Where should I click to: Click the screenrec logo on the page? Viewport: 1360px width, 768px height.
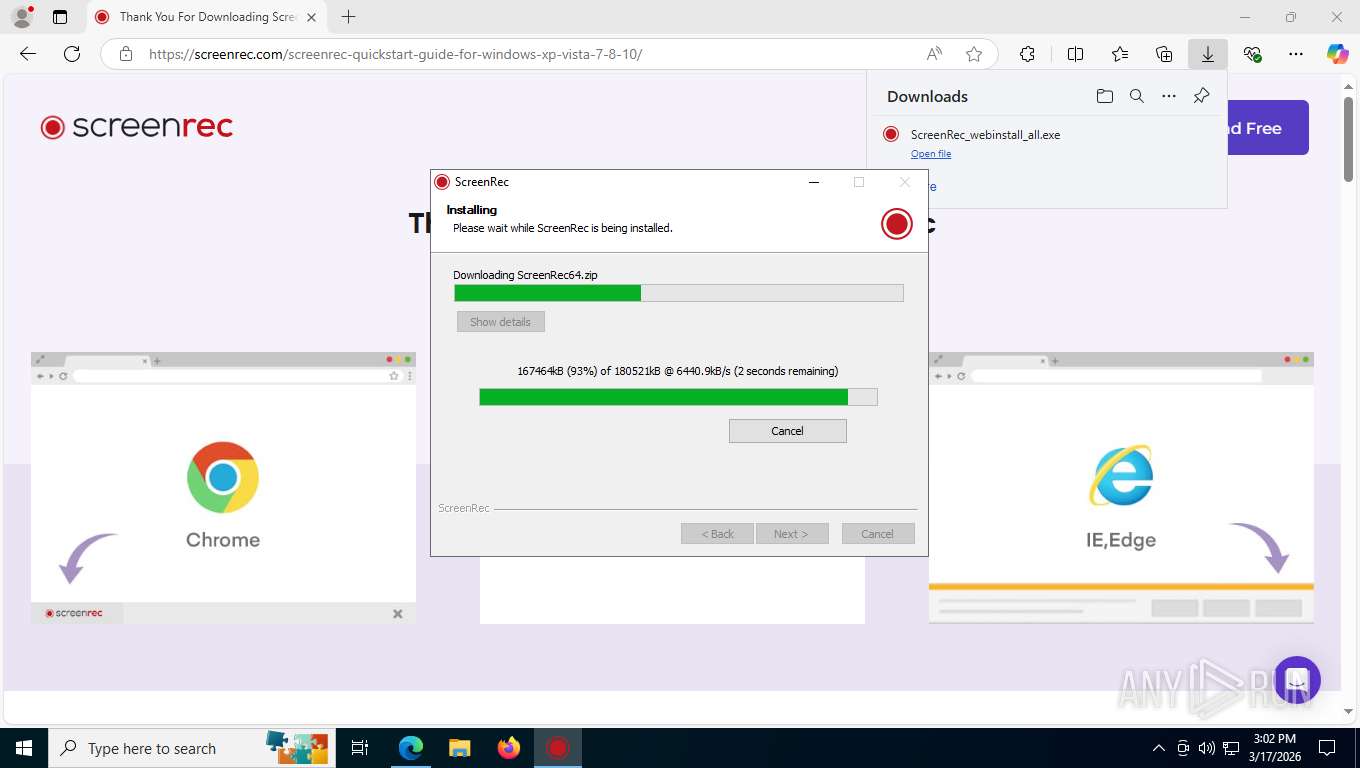(x=137, y=127)
